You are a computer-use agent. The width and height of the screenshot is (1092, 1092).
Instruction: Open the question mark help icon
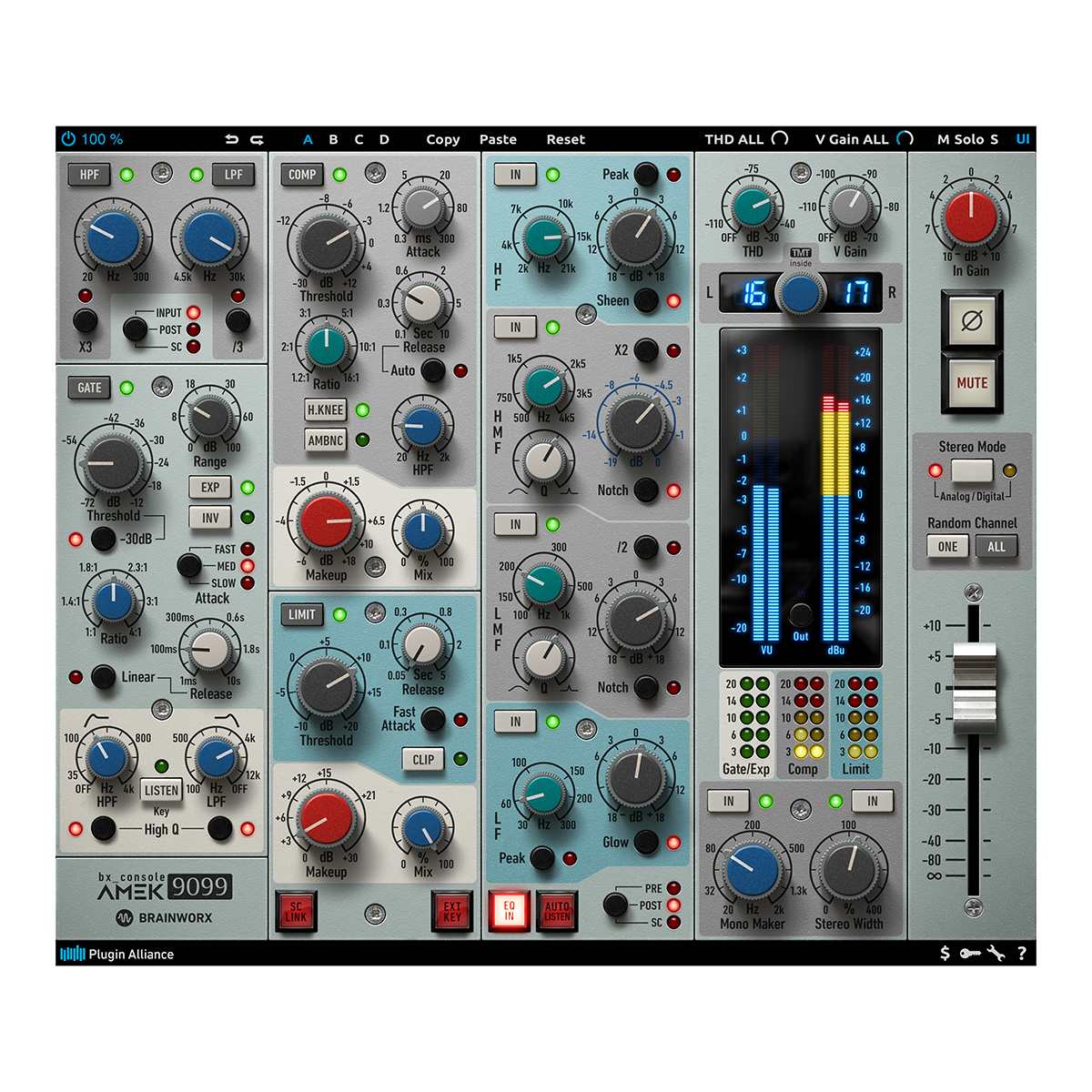click(1022, 954)
